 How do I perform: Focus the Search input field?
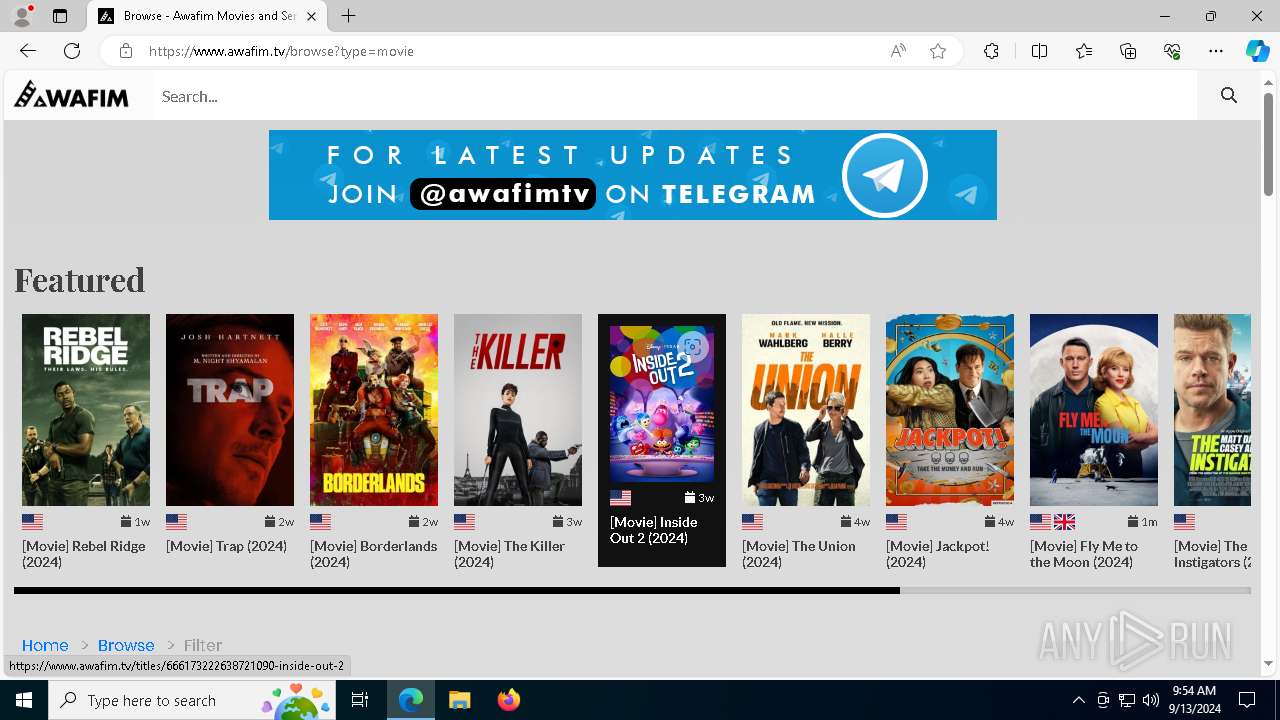pyautogui.click(x=674, y=96)
